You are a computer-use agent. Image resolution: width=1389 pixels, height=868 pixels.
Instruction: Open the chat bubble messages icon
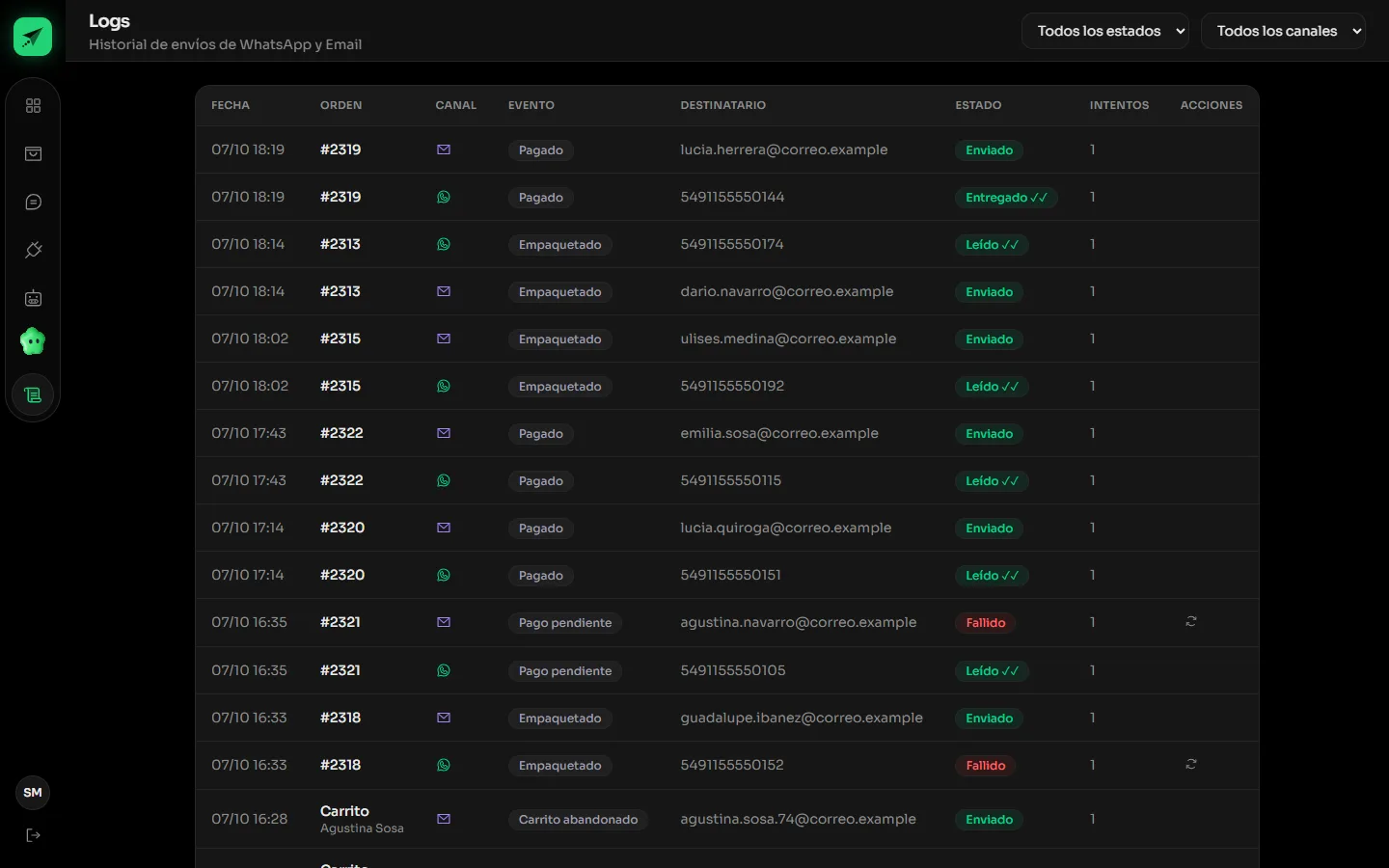pos(33,203)
